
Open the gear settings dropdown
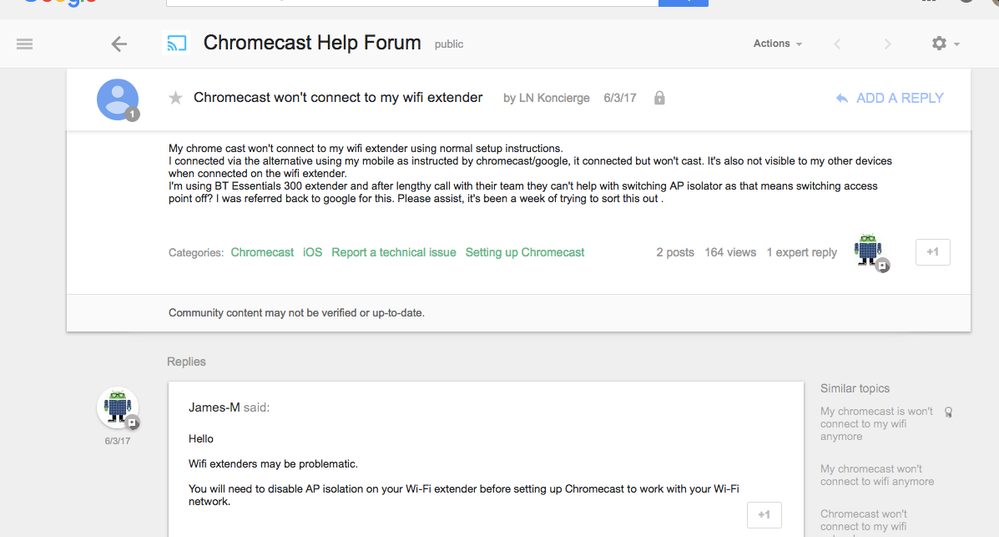945,44
